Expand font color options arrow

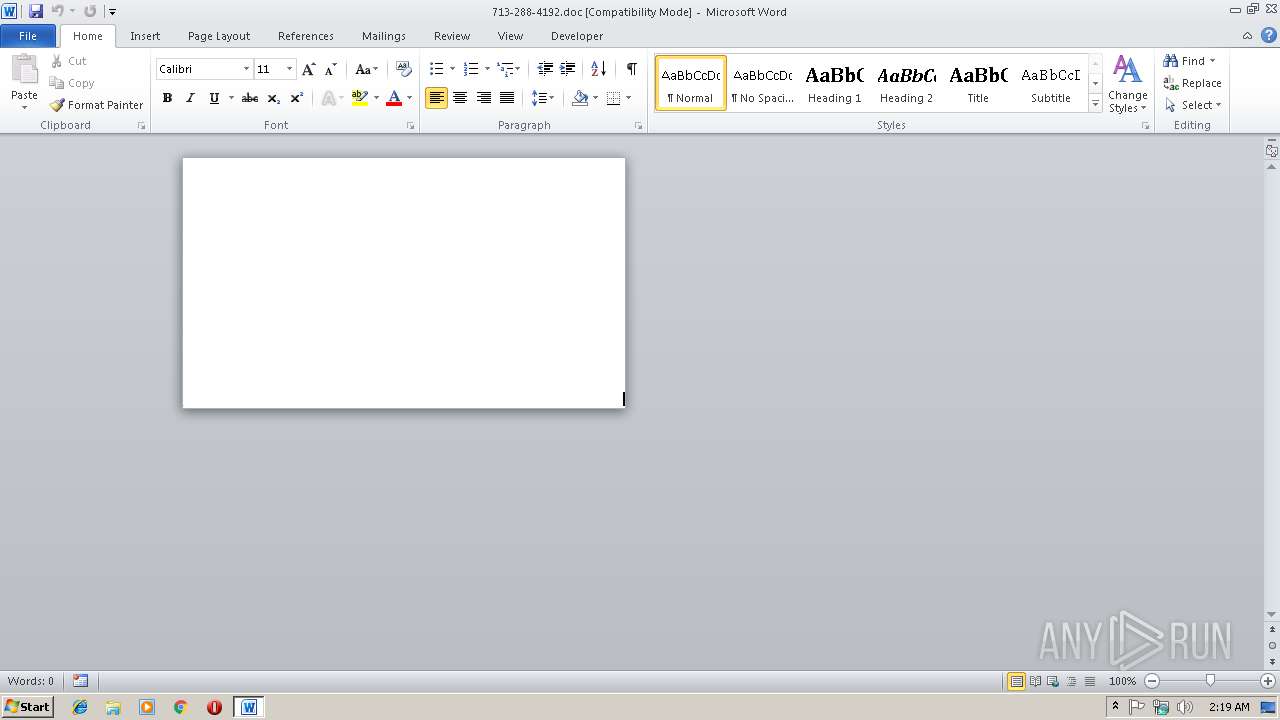[409, 98]
